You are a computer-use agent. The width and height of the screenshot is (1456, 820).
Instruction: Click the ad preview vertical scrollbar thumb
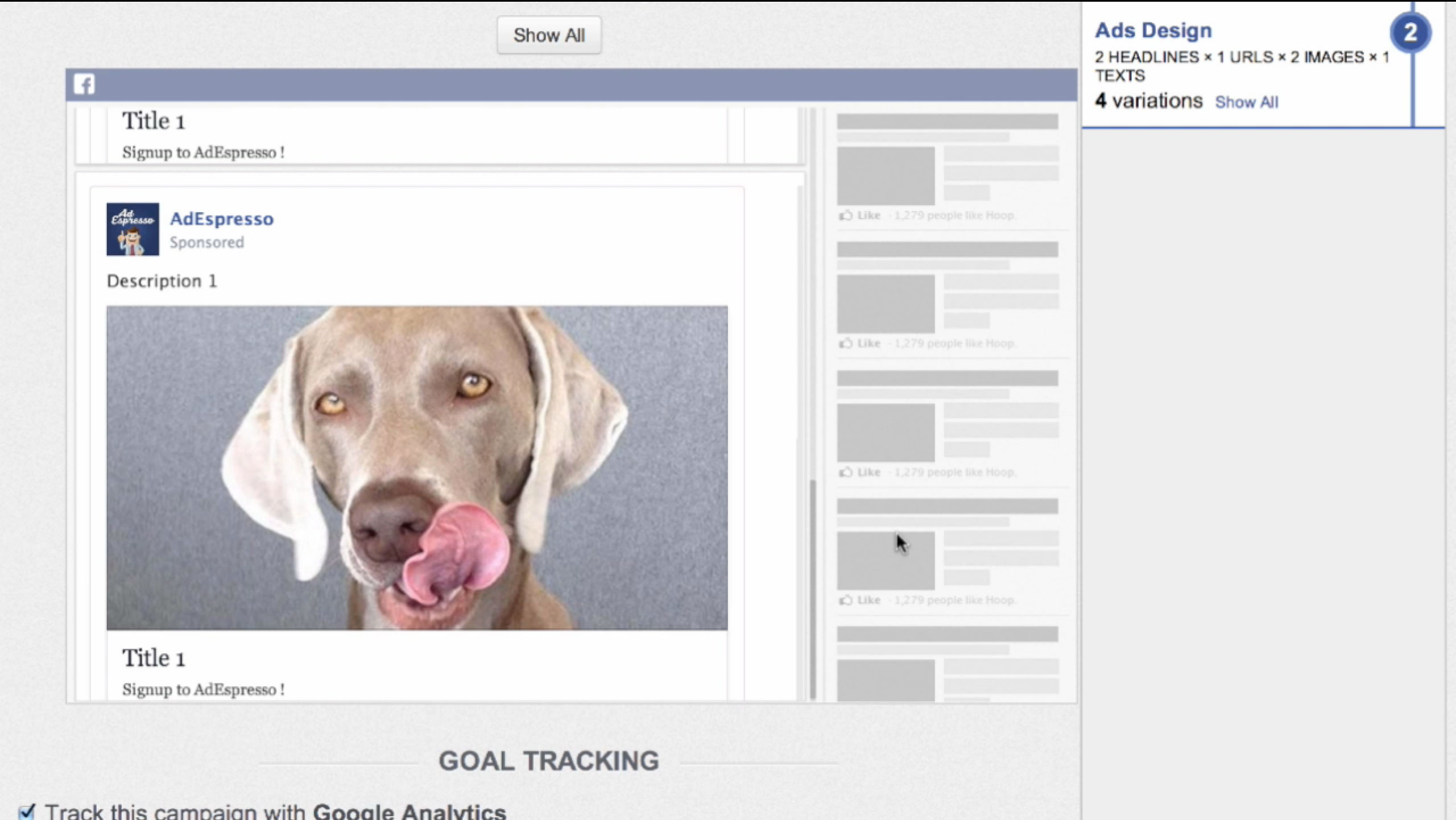point(813,589)
